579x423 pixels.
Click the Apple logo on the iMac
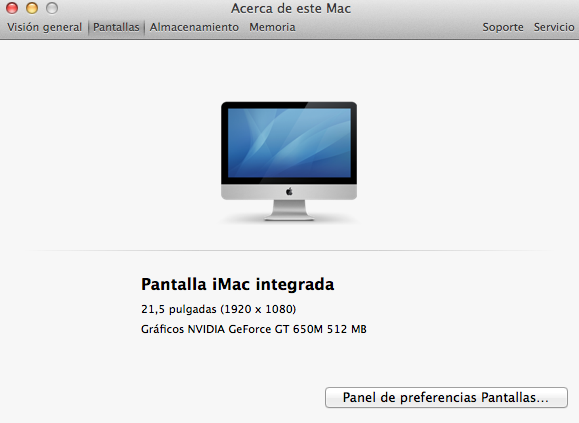289,192
